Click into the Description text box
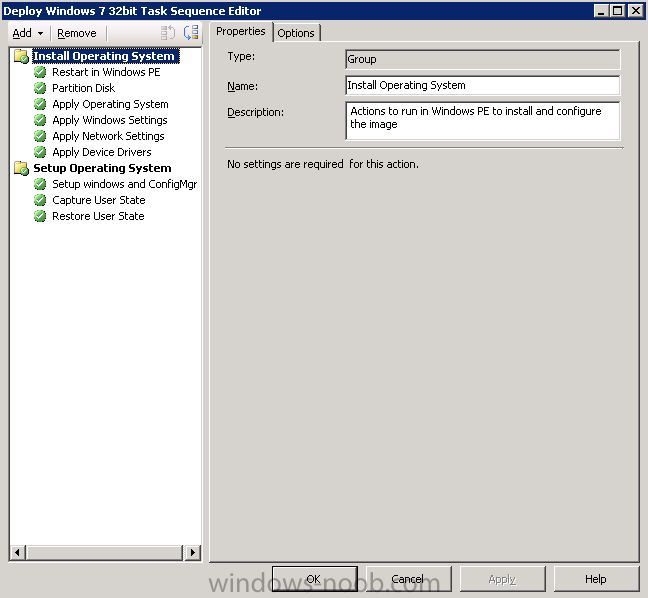The width and height of the screenshot is (648, 598). click(x=482, y=121)
